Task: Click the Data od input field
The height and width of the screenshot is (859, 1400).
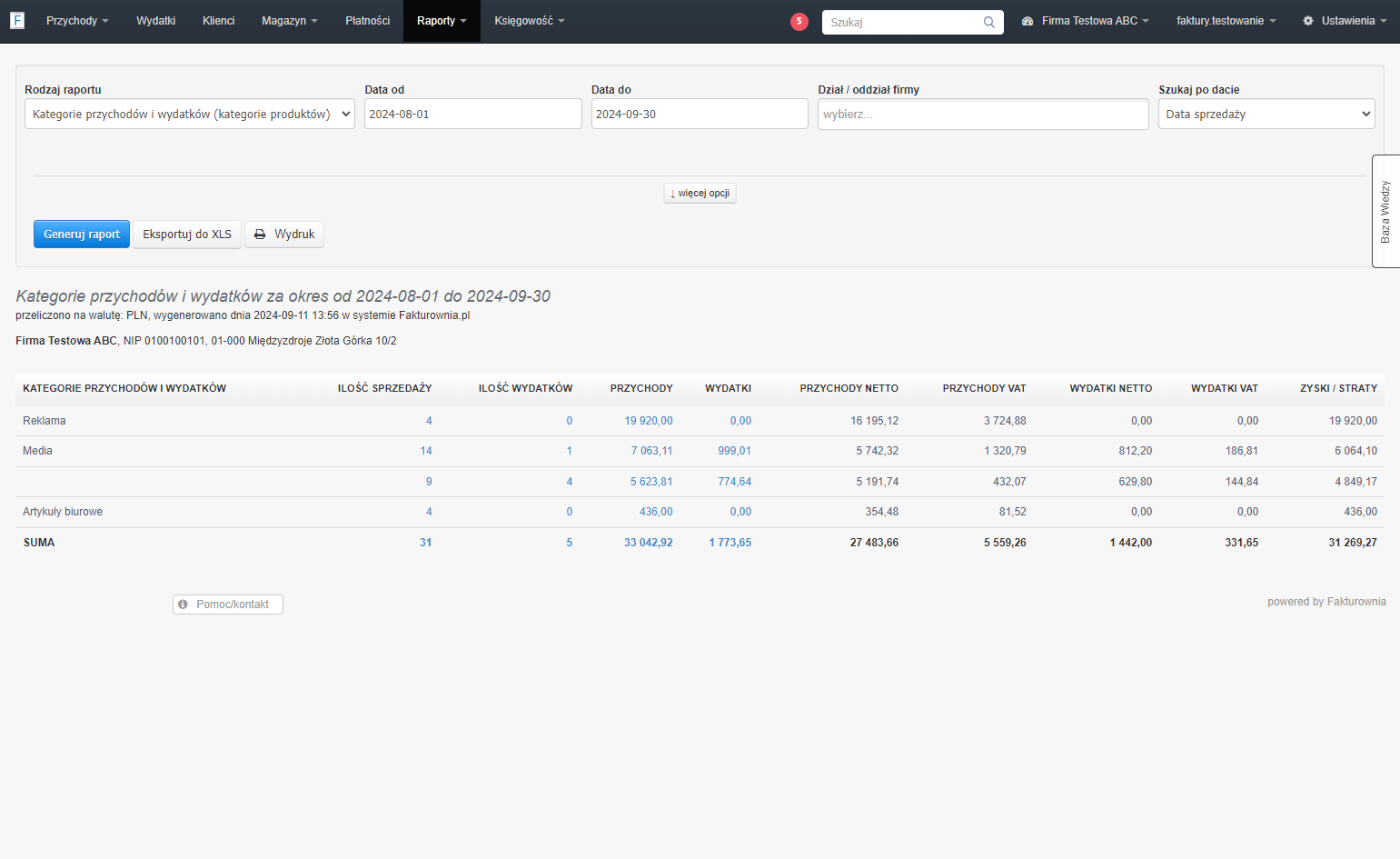Action: click(x=473, y=114)
